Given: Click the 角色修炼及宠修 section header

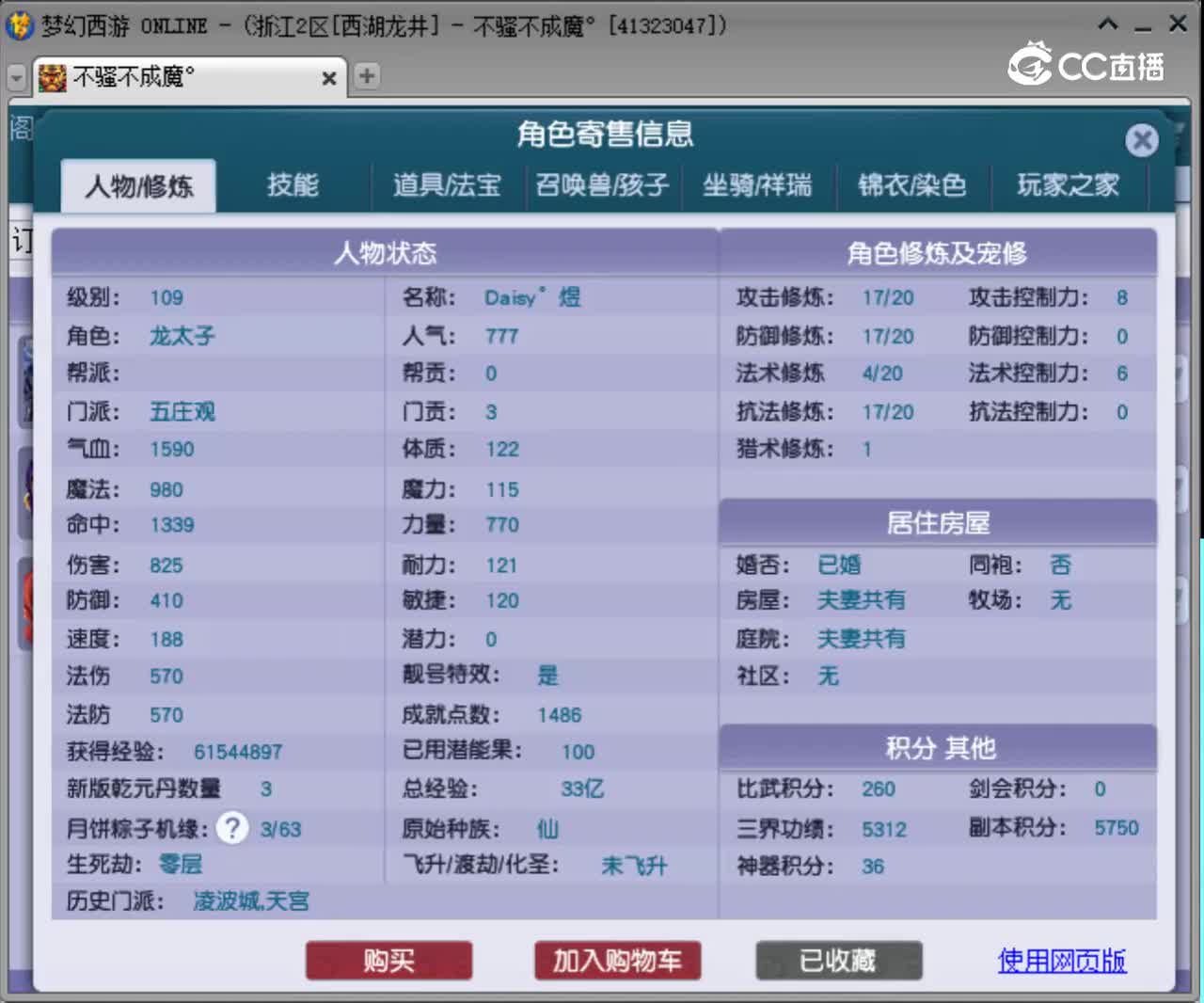Looking at the screenshot, I should [x=938, y=253].
